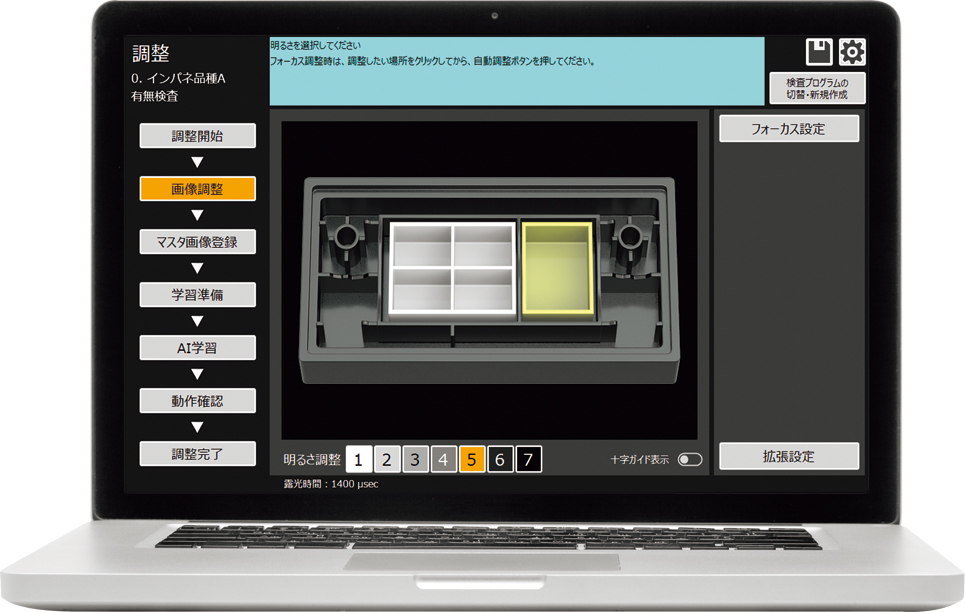Switch to マスタ画像登録 step
Screen dimensions: 965x612
197,242
